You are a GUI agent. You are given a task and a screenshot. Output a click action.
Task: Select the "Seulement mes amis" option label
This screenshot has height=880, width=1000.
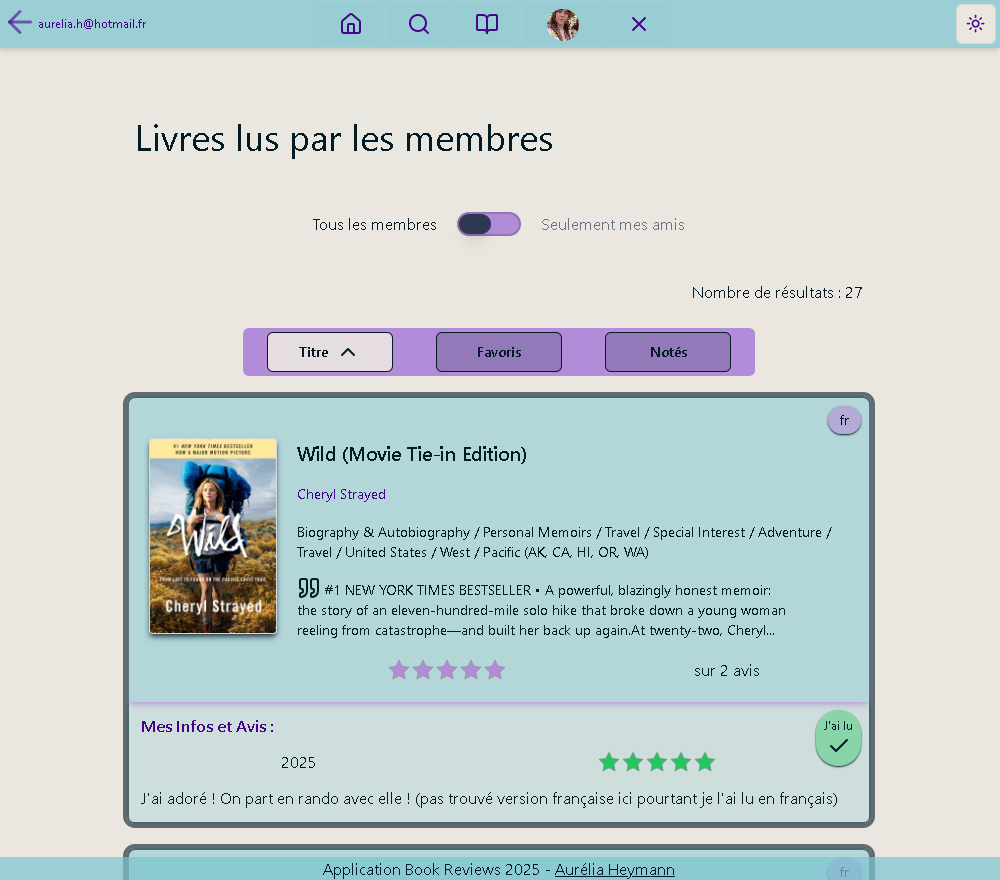[x=612, y=225]
